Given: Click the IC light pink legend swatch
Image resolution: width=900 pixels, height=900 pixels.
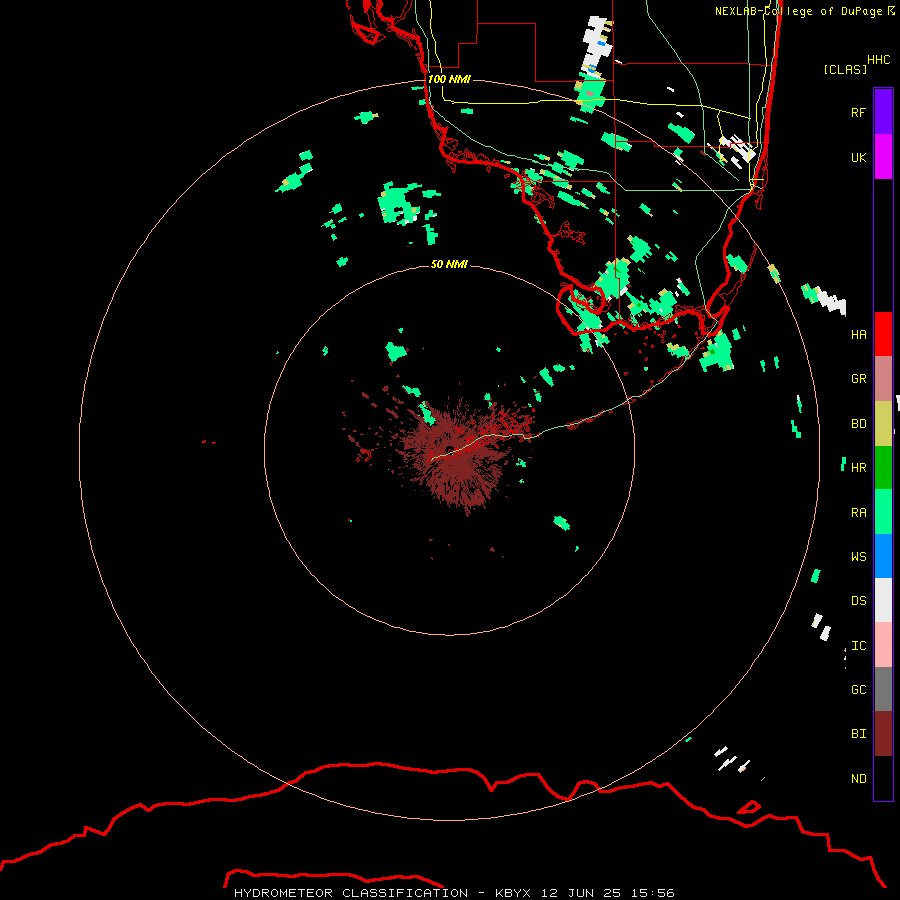Looking at the screenshot, I should pyautogui.click(x=883, y=645).
